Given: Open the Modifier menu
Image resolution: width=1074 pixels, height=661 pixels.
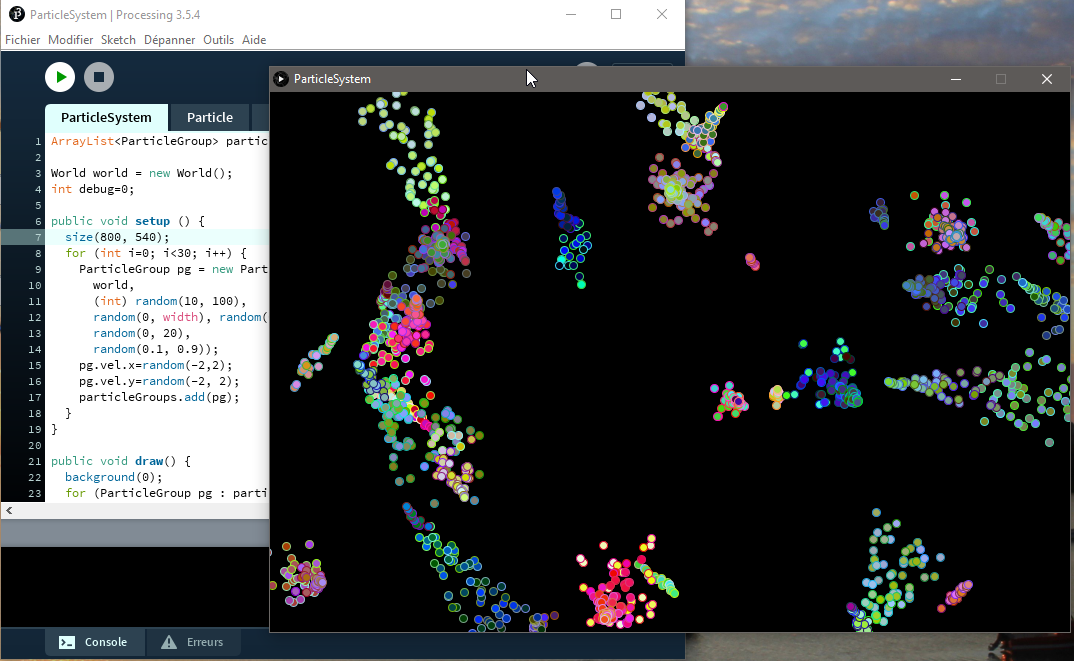Looking at the screenshot, I should (70, 40).
